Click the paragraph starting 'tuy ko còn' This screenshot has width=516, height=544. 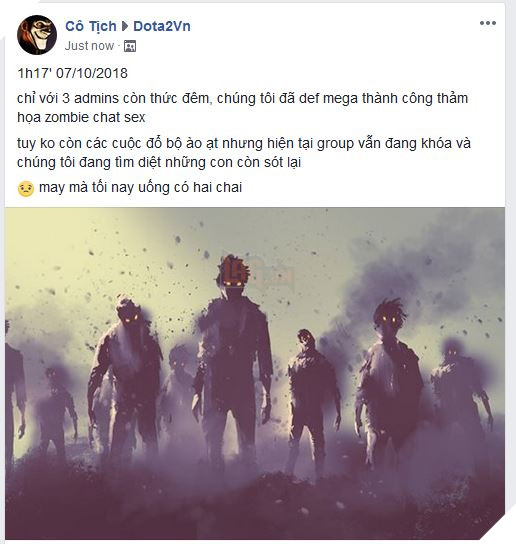(244, 153)
